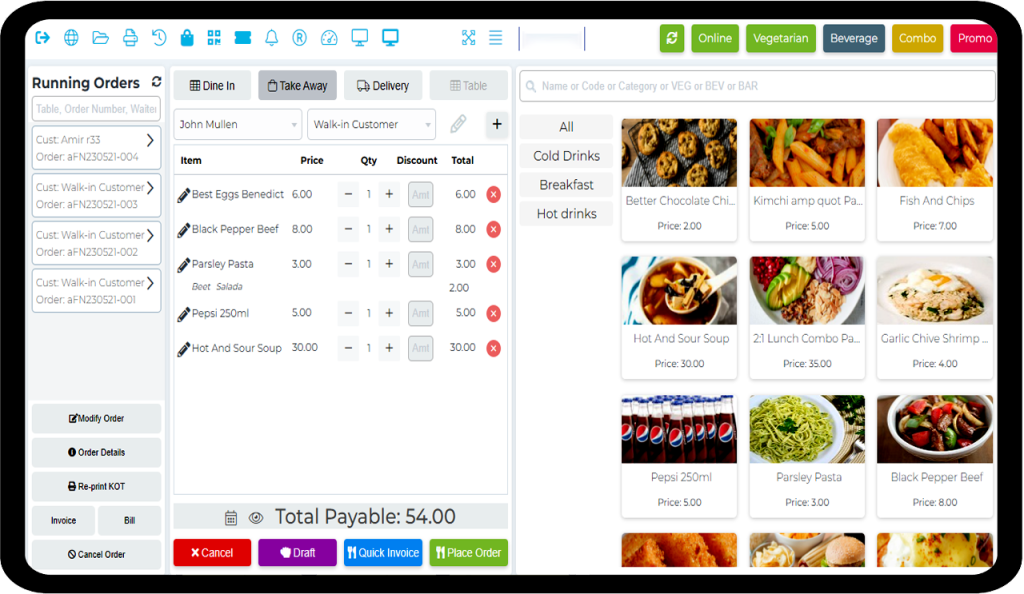The width and height of the screenshot is (1024, 594).
Task: Open the QR code icon in toolbar
Action: click(214, 38)
